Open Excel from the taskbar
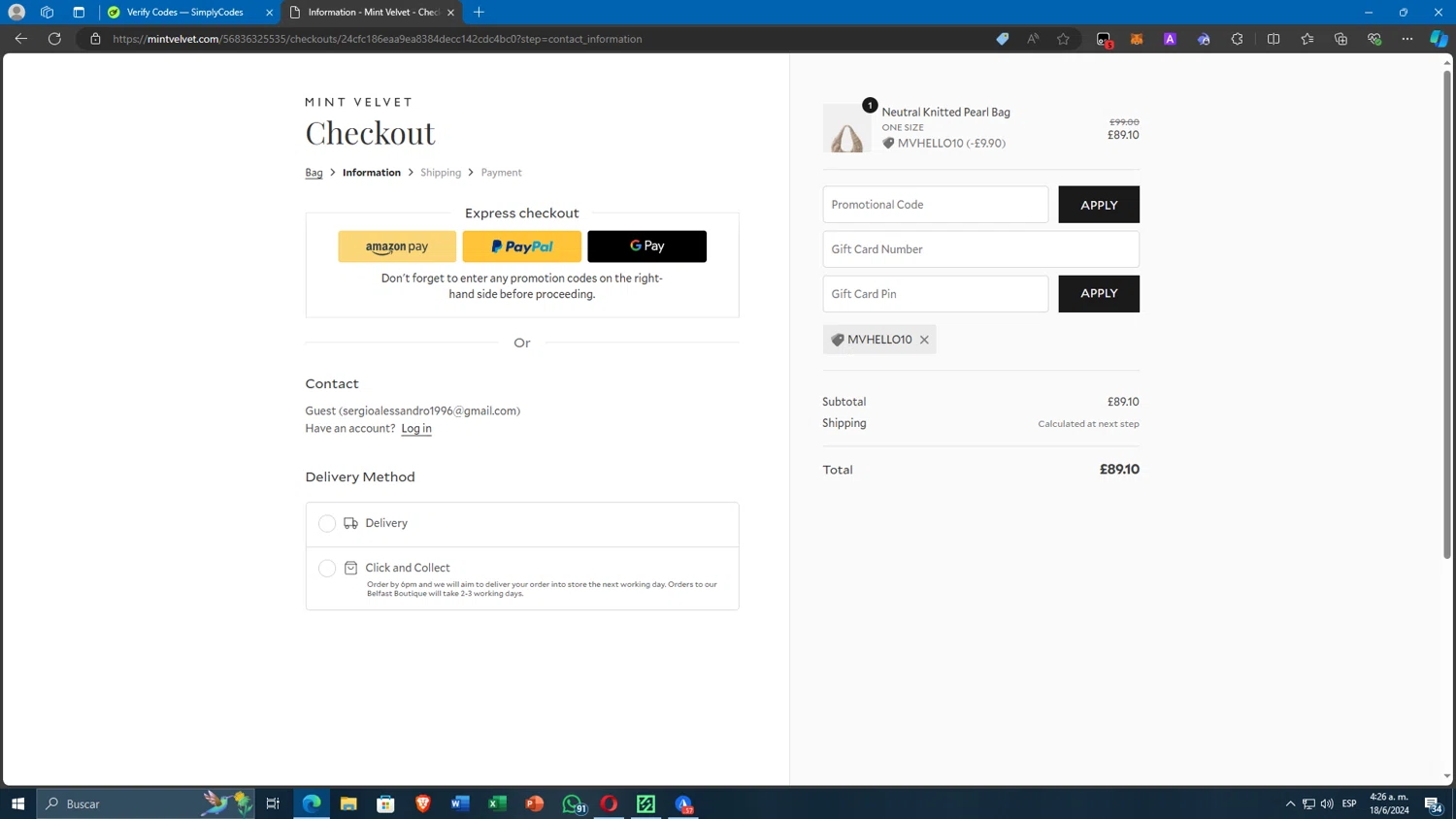Screen dimensions: 1456x819 (497, 803)
